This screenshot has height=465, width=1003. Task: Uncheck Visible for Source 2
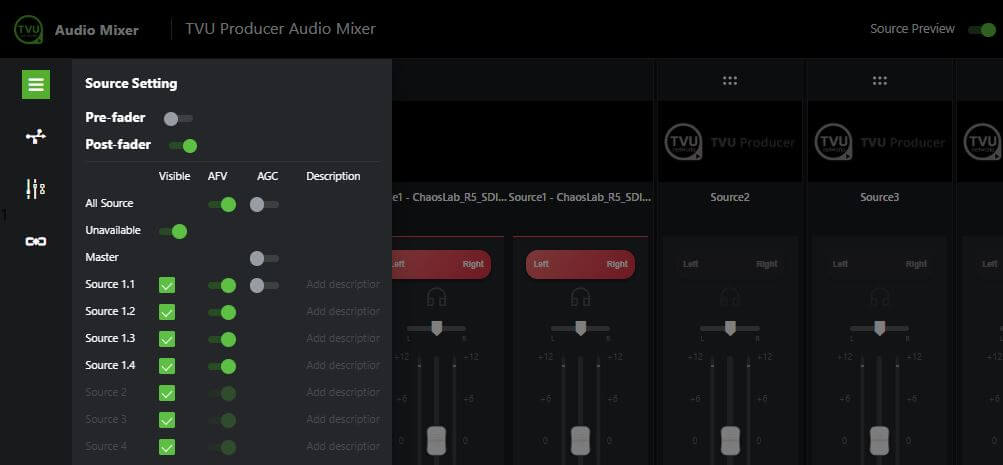(x=167, y=393)
